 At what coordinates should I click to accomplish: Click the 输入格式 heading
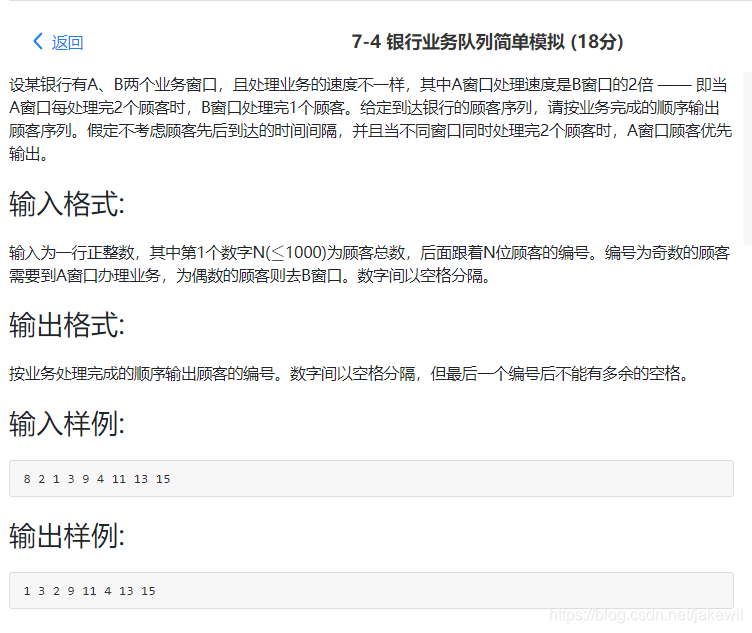[67, 204]
